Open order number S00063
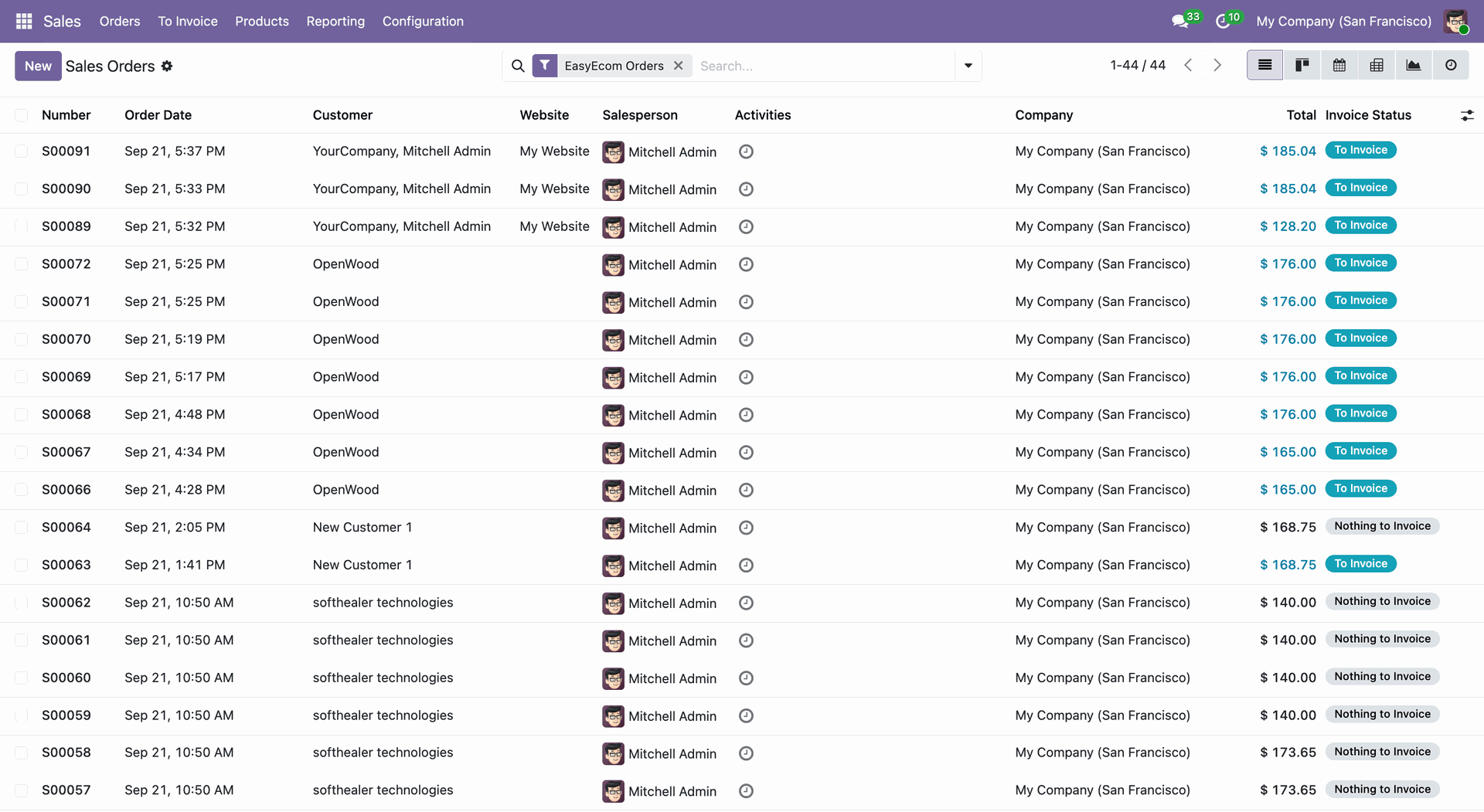This screenshot has height=812, width=1484. tap(66, 565)
